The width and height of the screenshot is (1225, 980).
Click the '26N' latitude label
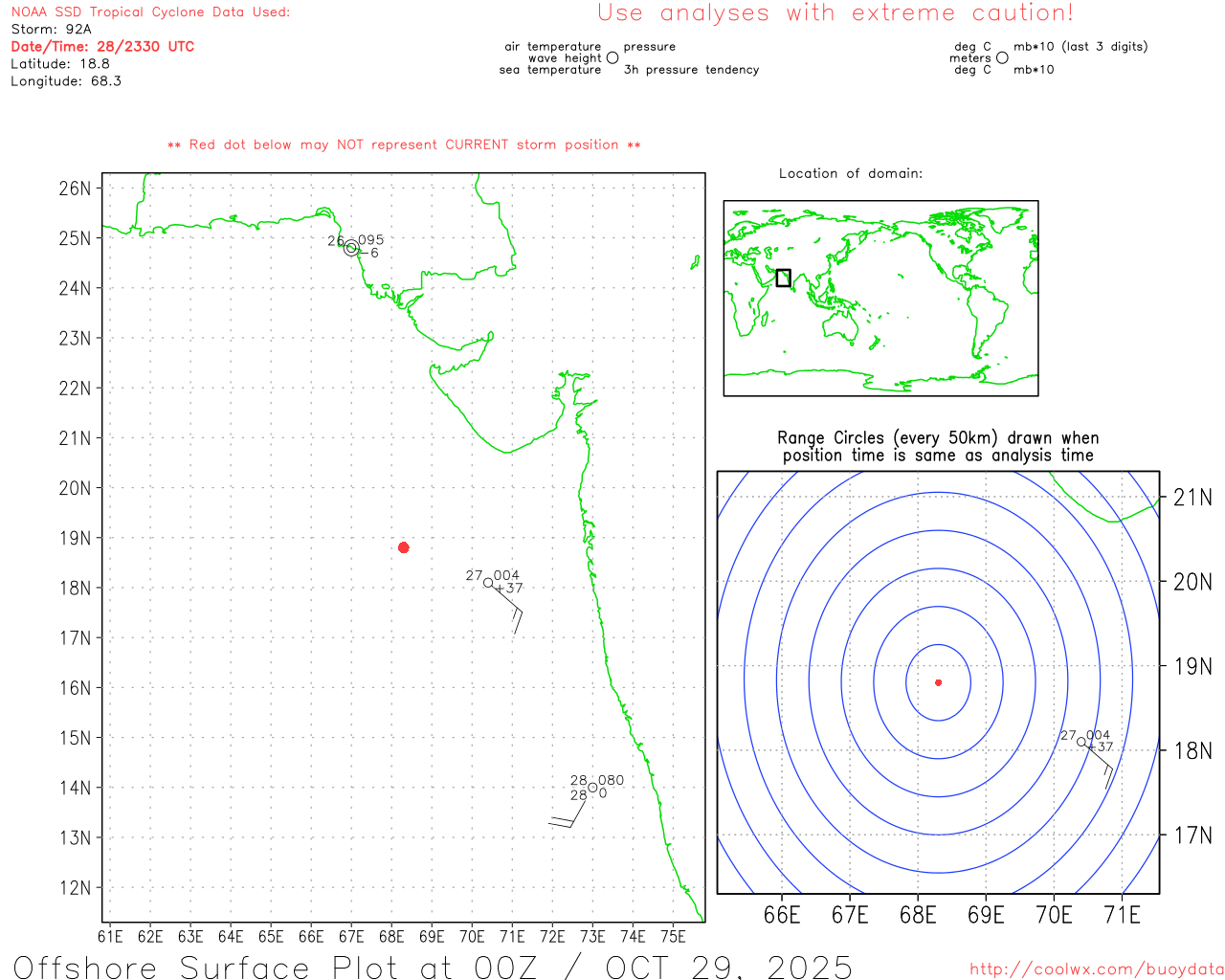click(x=75, y=188)
